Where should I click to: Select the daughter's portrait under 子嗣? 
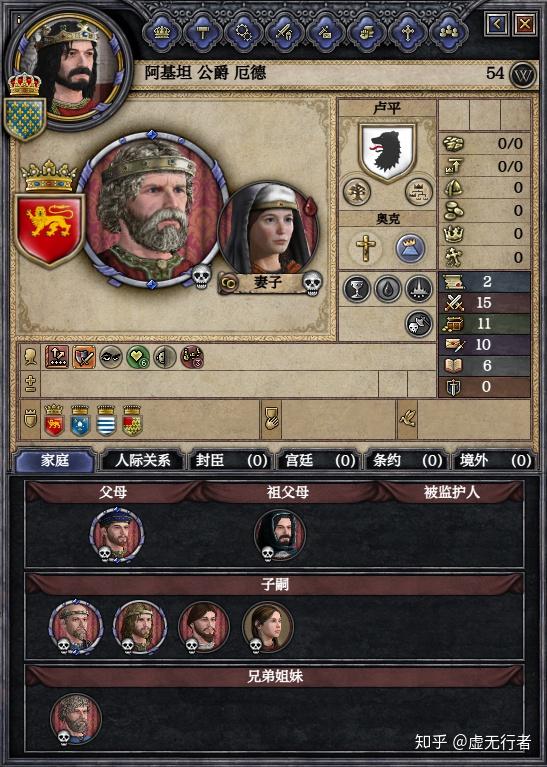(x=268, y=627)
